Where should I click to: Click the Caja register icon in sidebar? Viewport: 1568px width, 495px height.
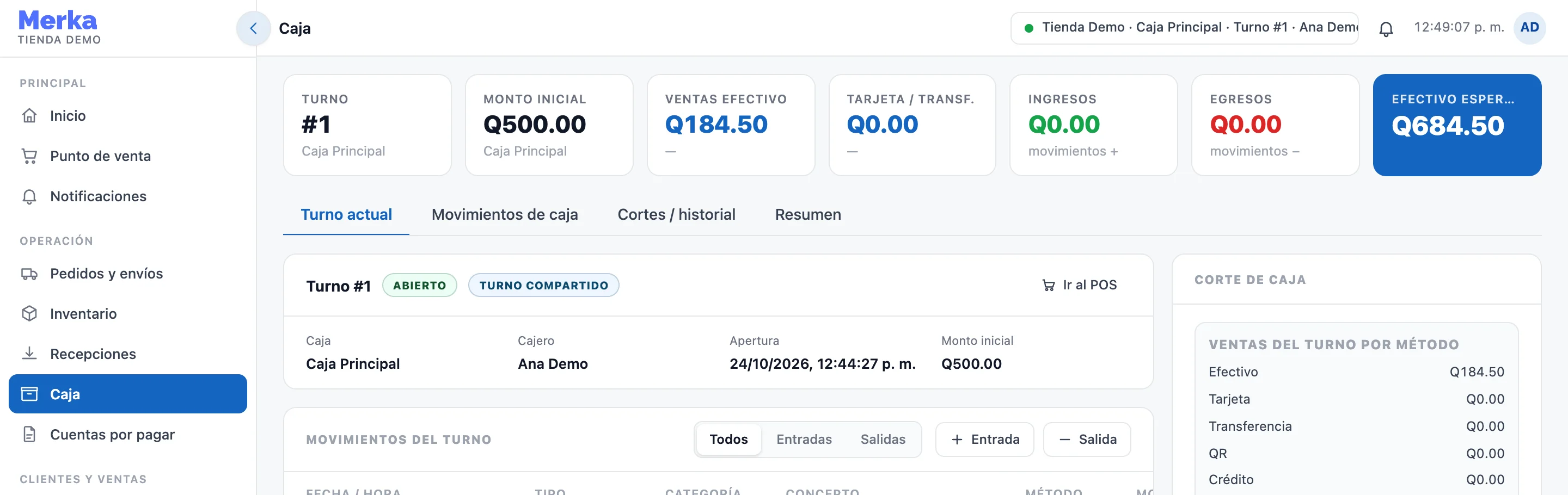[x=29, y=394]
